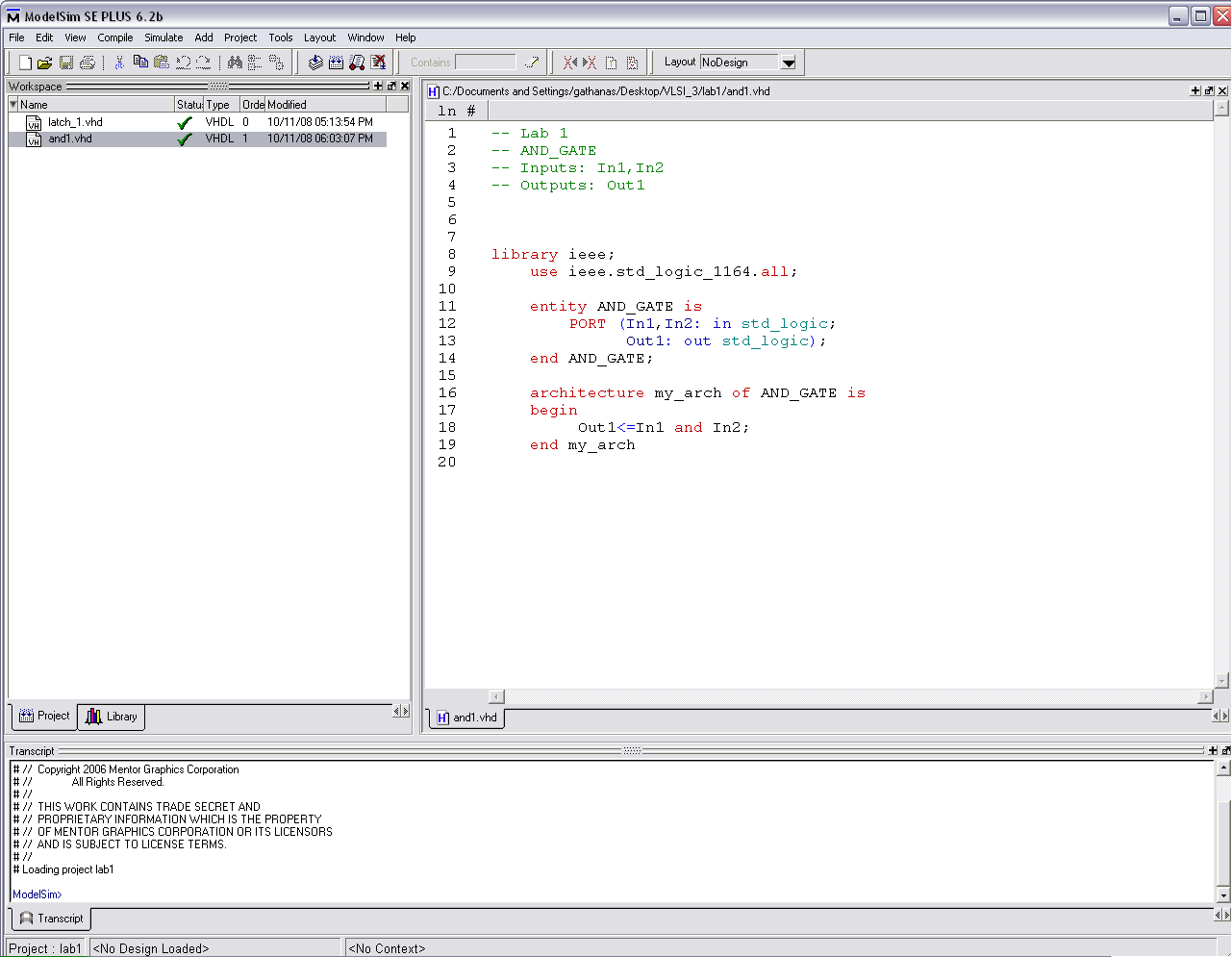Click the Break simulation icon with red X
This screenshot has width=1232, height=957.
click(x=378, y=63)
